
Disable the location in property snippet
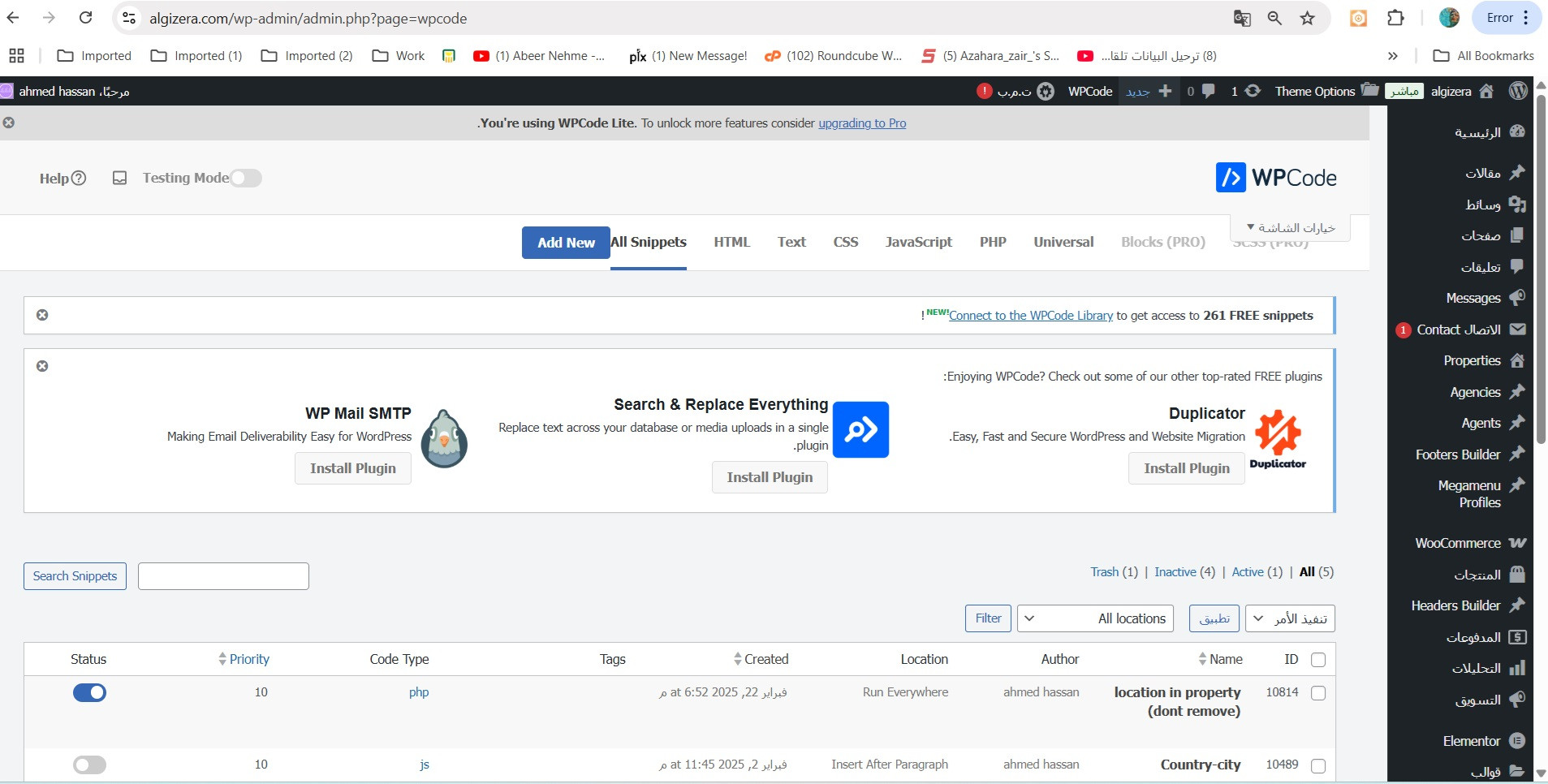tap(89, 692)
